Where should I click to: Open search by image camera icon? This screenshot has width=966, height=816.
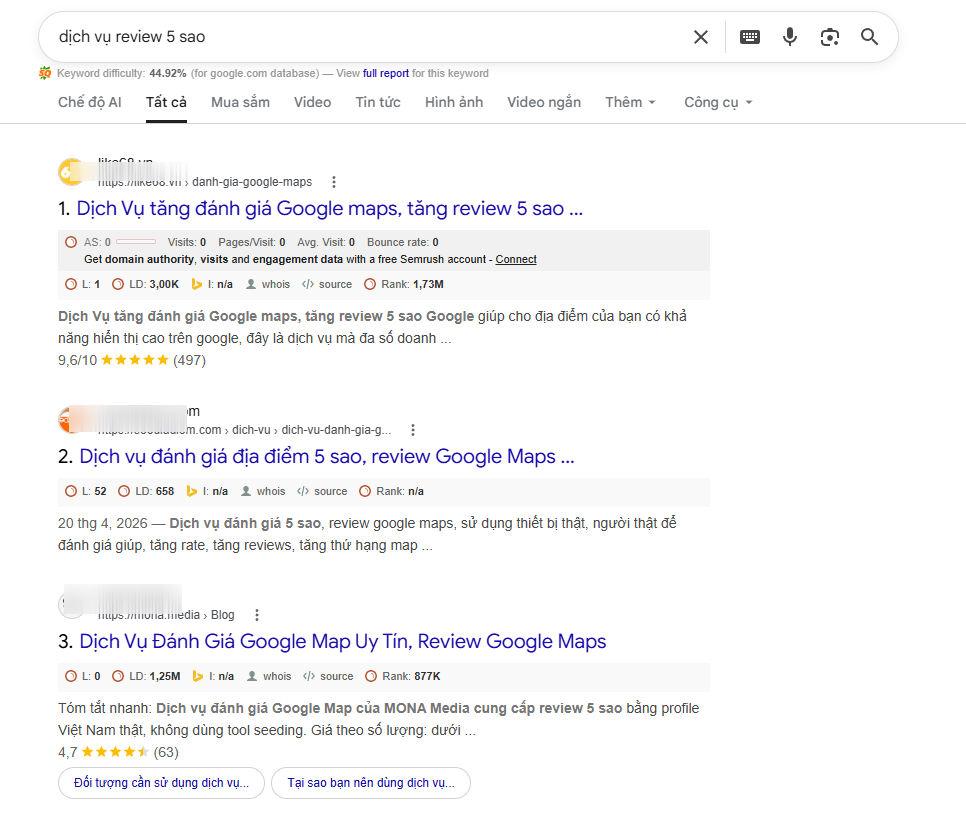(x=830, y=37)
